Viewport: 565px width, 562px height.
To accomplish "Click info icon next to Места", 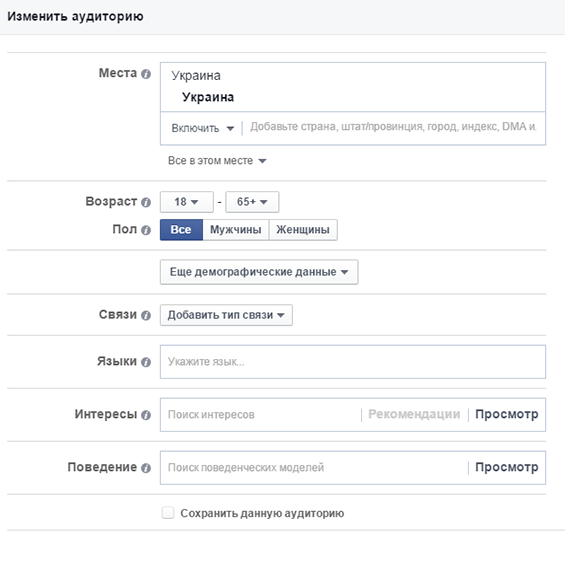I will [146, 74].
